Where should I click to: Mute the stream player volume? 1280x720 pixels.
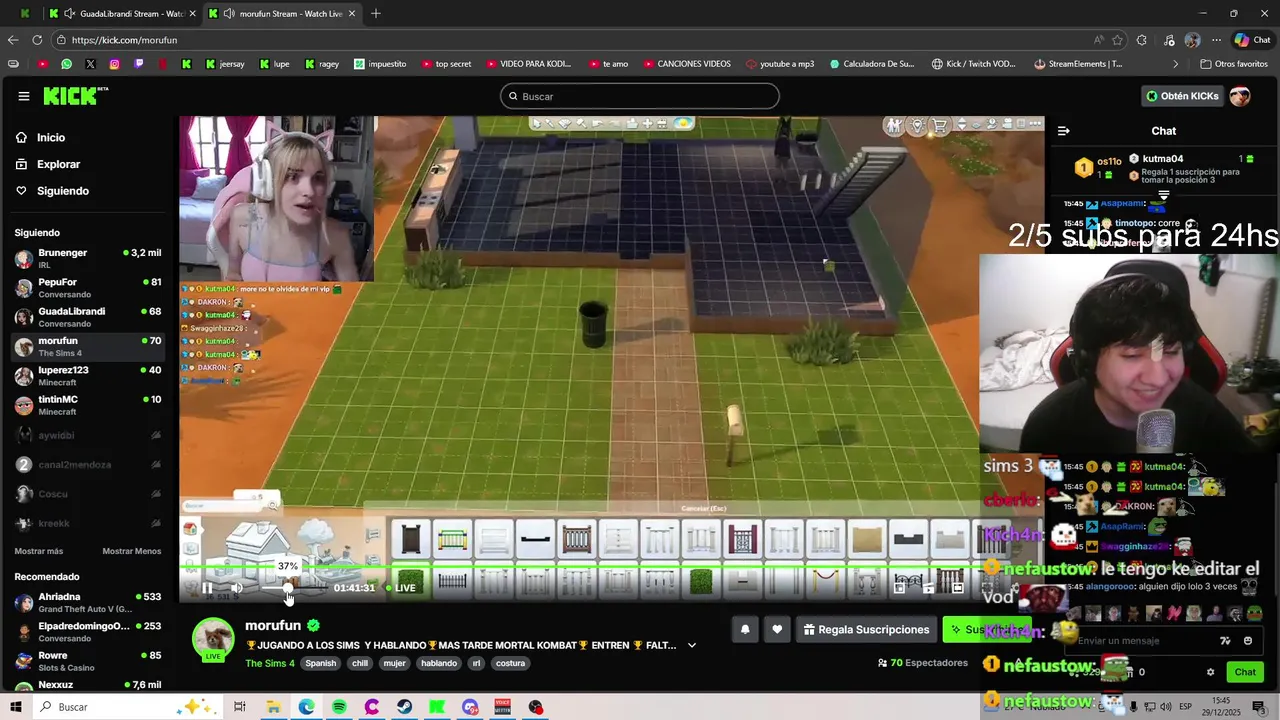pyautogui.click(x=237, y=588)
